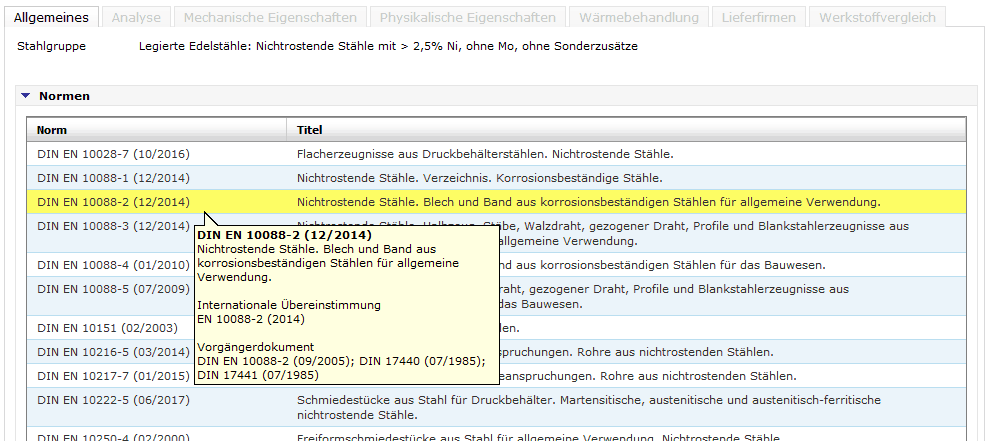Open norm DIN EN 10151 (02/2003)
The width and height of the screenshot is (992, 441).
click(106, 328)
